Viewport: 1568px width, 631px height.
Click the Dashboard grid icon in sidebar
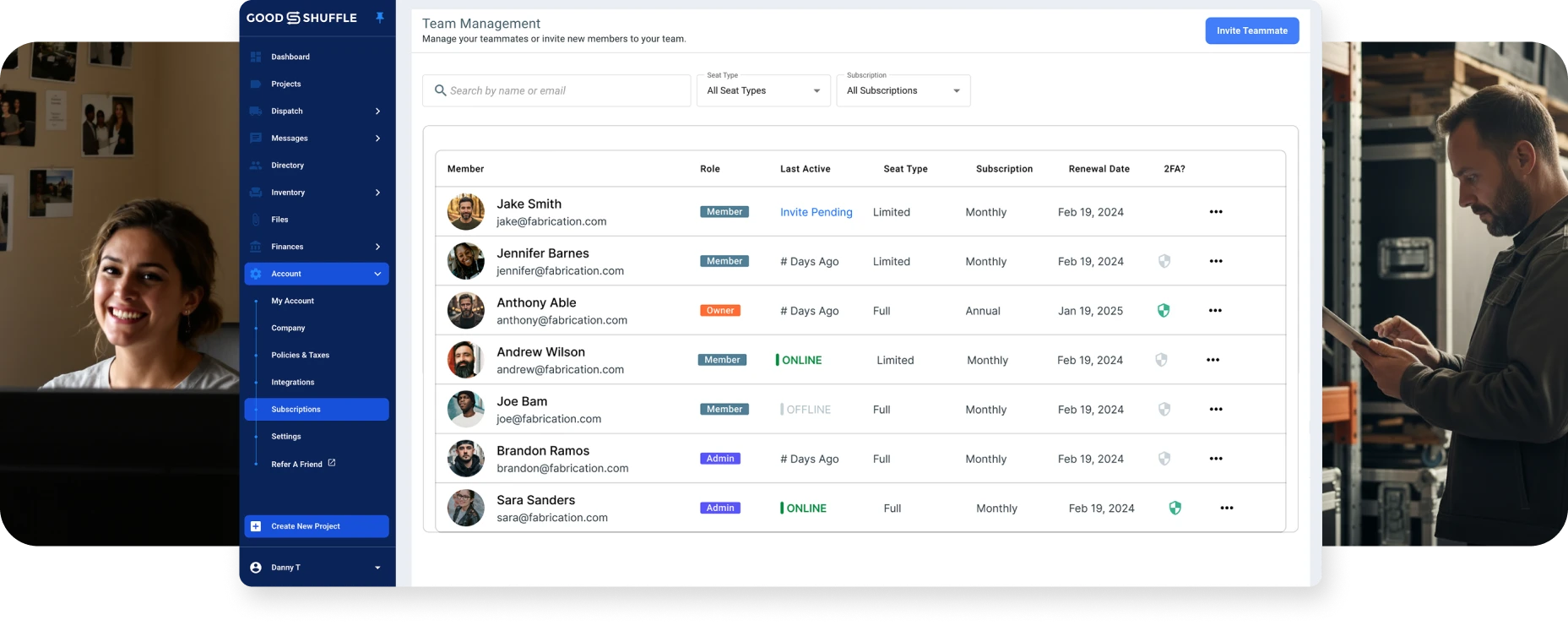click(x=256, y=57)
